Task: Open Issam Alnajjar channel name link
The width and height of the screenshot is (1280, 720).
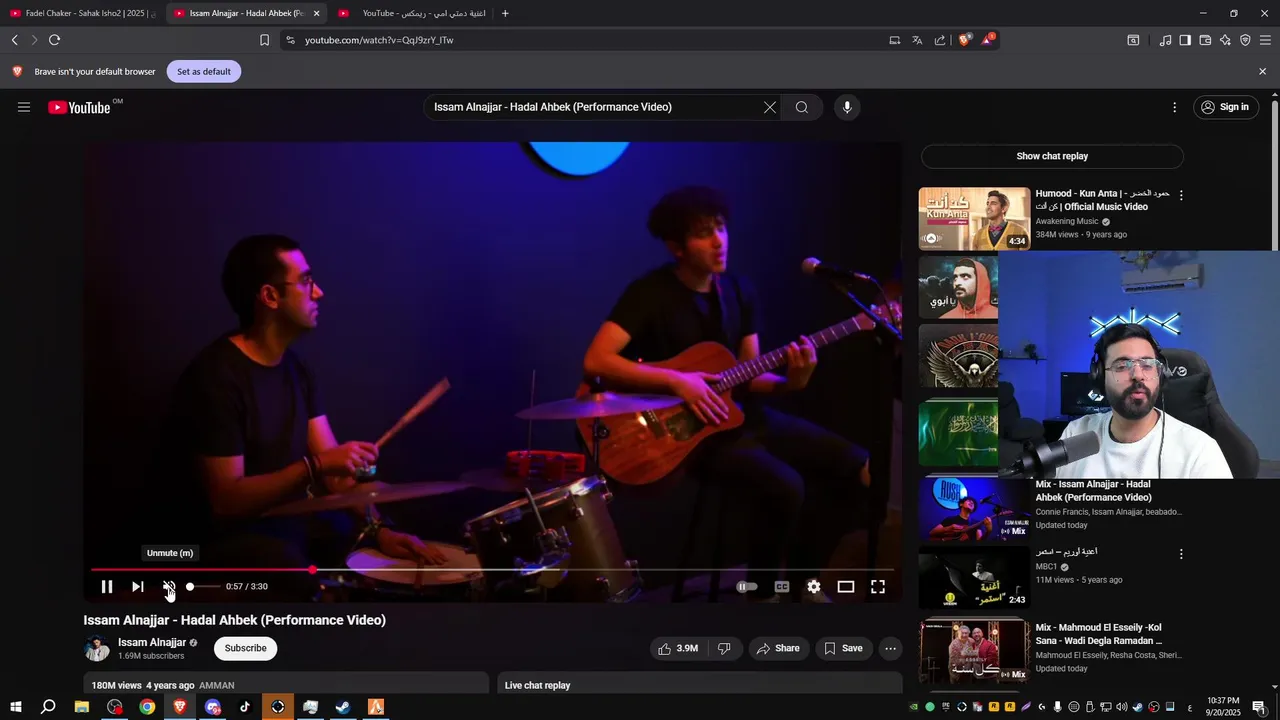Action: (x=152, y=642)
